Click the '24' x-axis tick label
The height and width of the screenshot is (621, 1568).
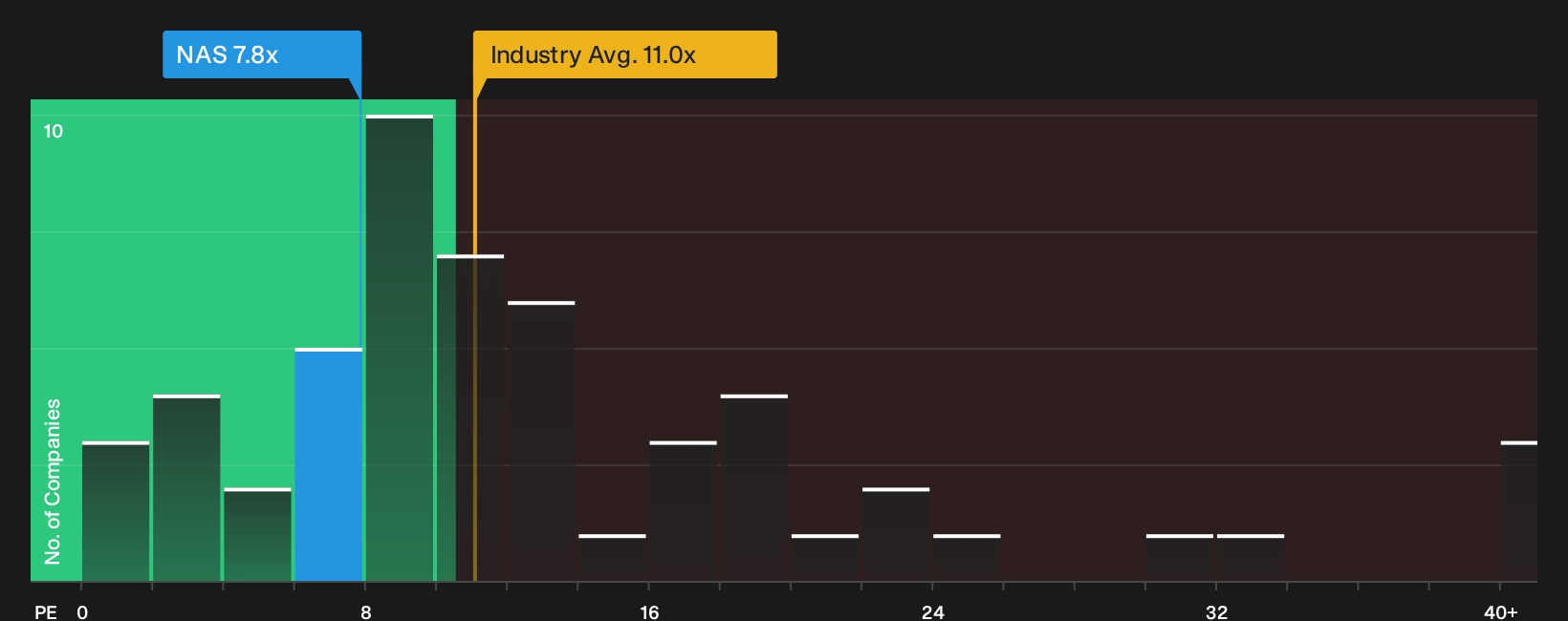[x=933, y=612]
